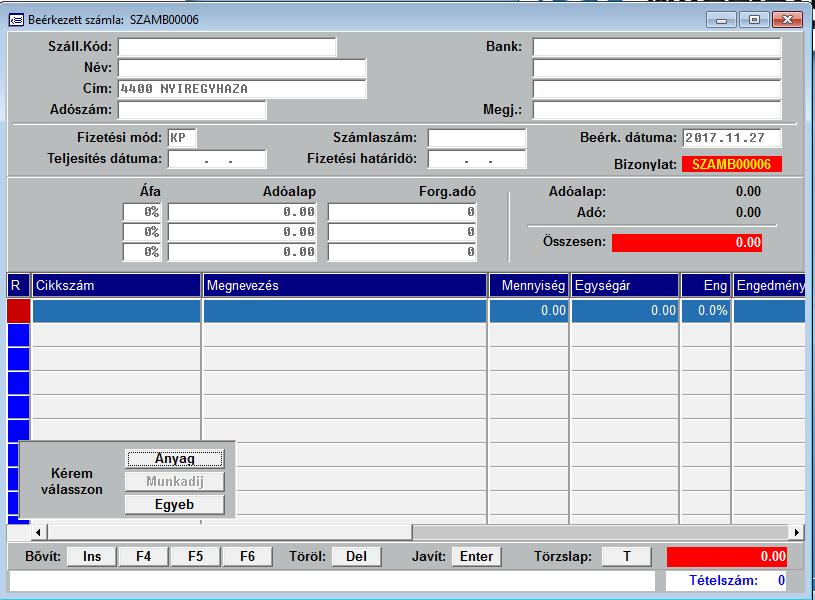Click the Tételszám counter value

coord(781,581)
